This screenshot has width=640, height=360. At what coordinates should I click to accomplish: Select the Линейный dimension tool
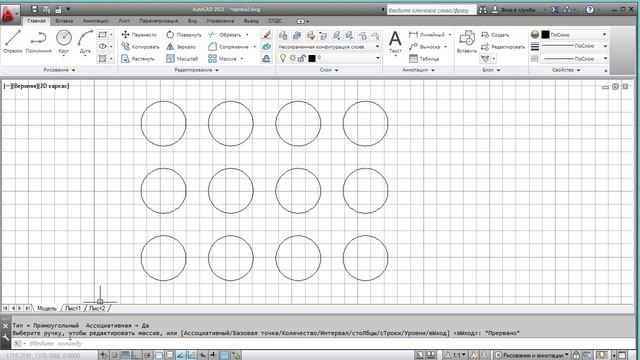click(x=427, y=35)
